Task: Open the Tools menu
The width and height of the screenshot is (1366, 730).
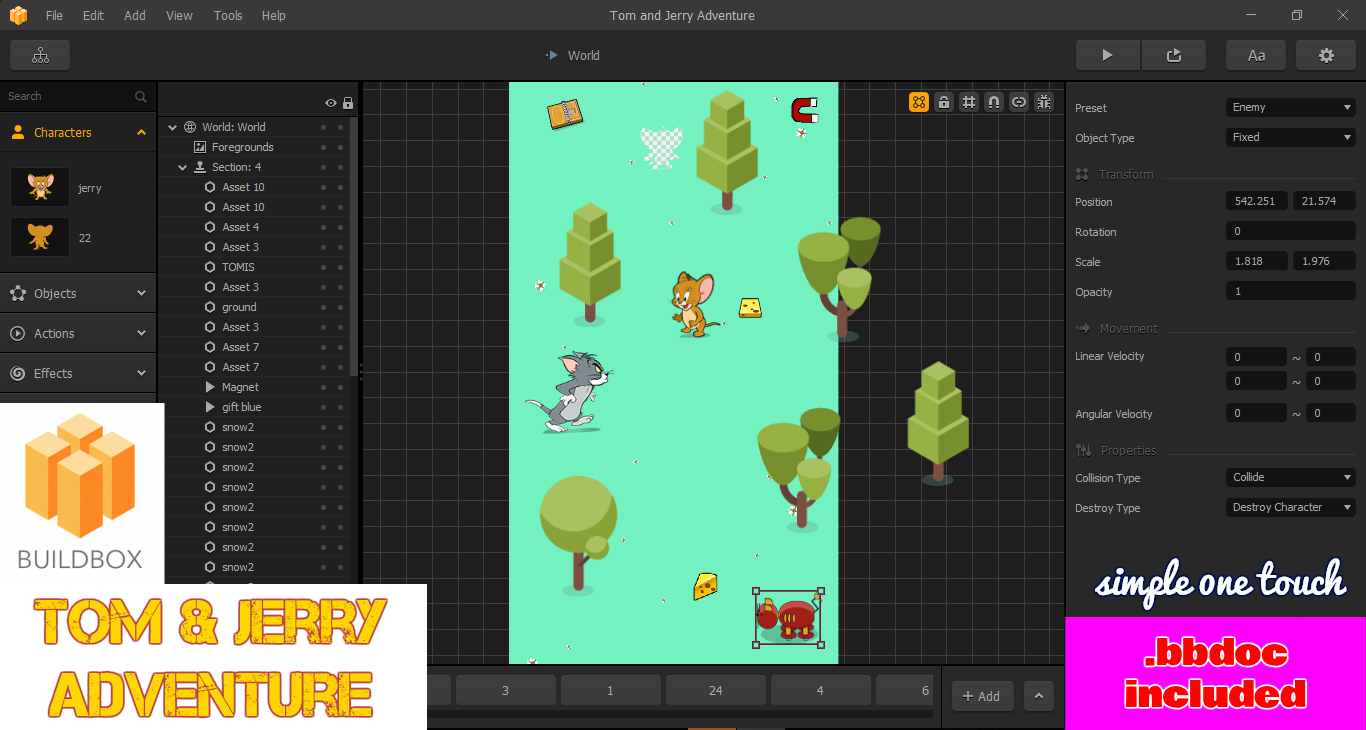Action: 228,15
